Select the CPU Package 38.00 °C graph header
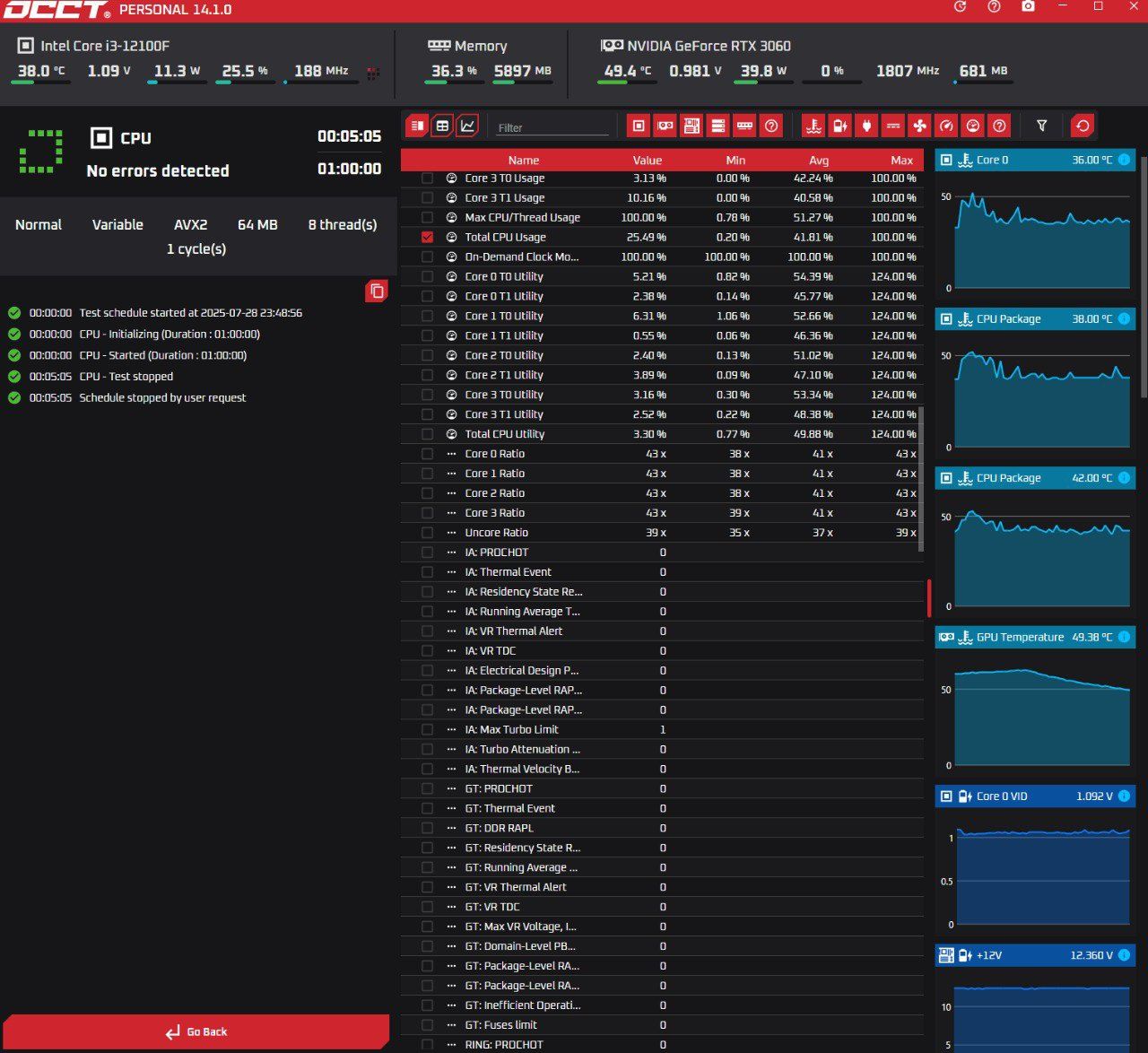Image resolution: width=1148 pixels, height=1053 pixels. point(1035,318)
